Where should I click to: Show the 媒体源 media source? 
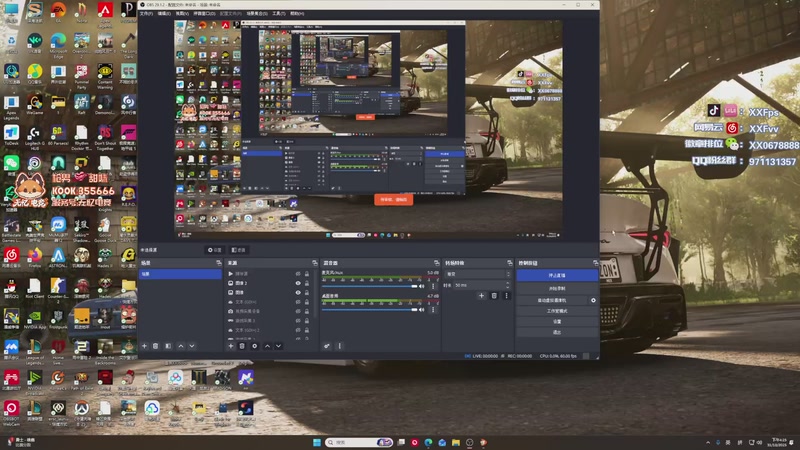[x=298, y=274]
